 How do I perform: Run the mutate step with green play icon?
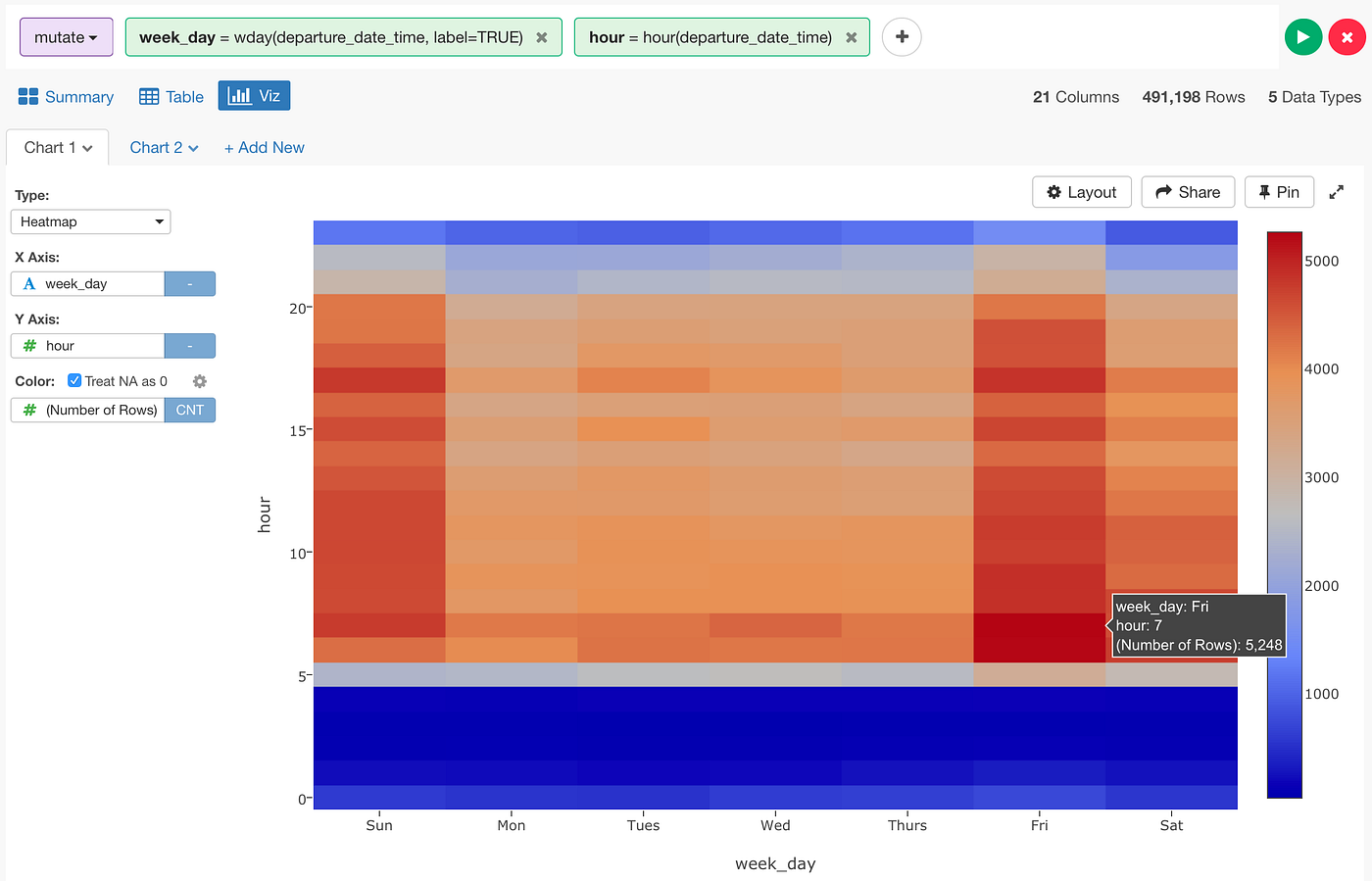click(1303, 36)
